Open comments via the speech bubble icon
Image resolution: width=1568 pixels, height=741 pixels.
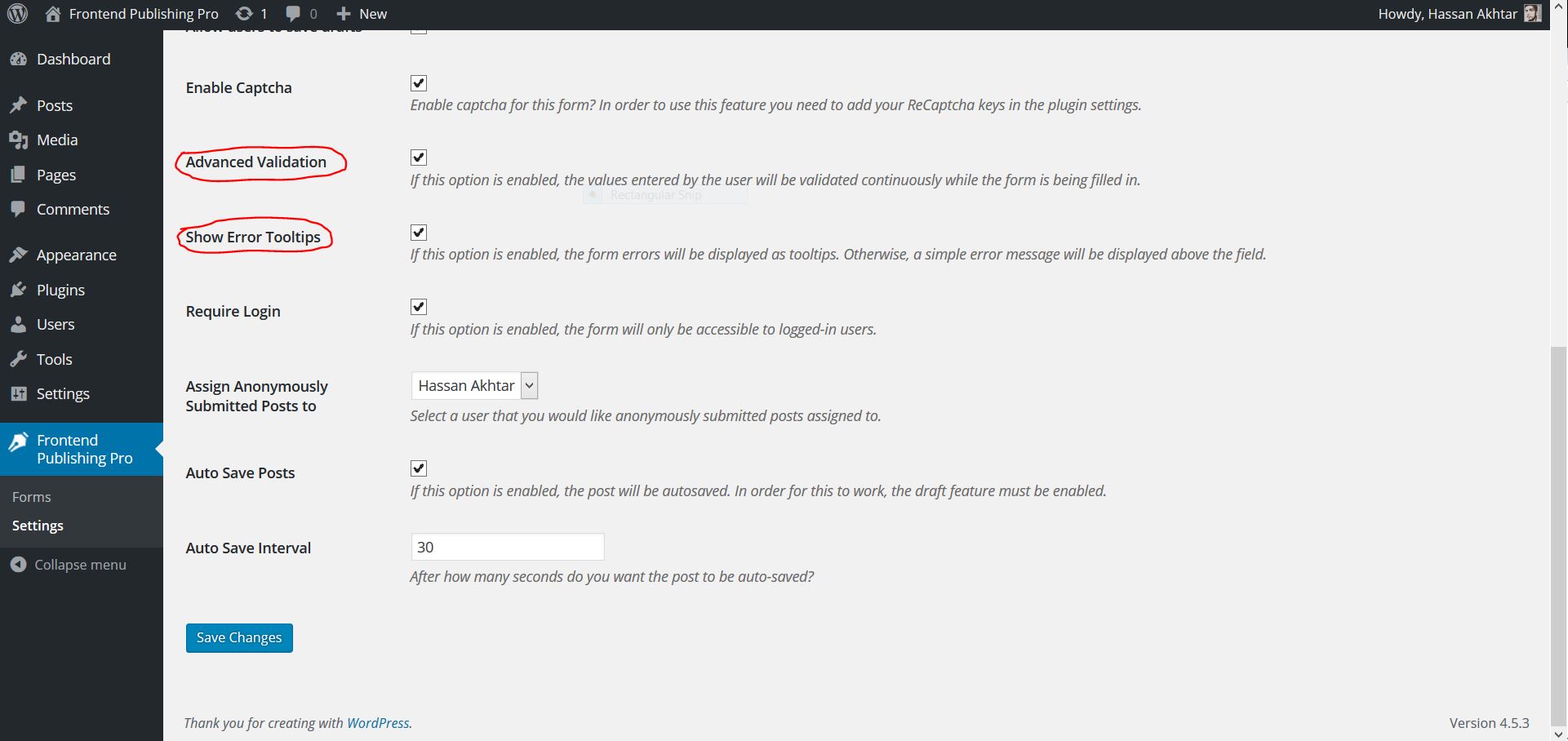(x=292, y=13)
